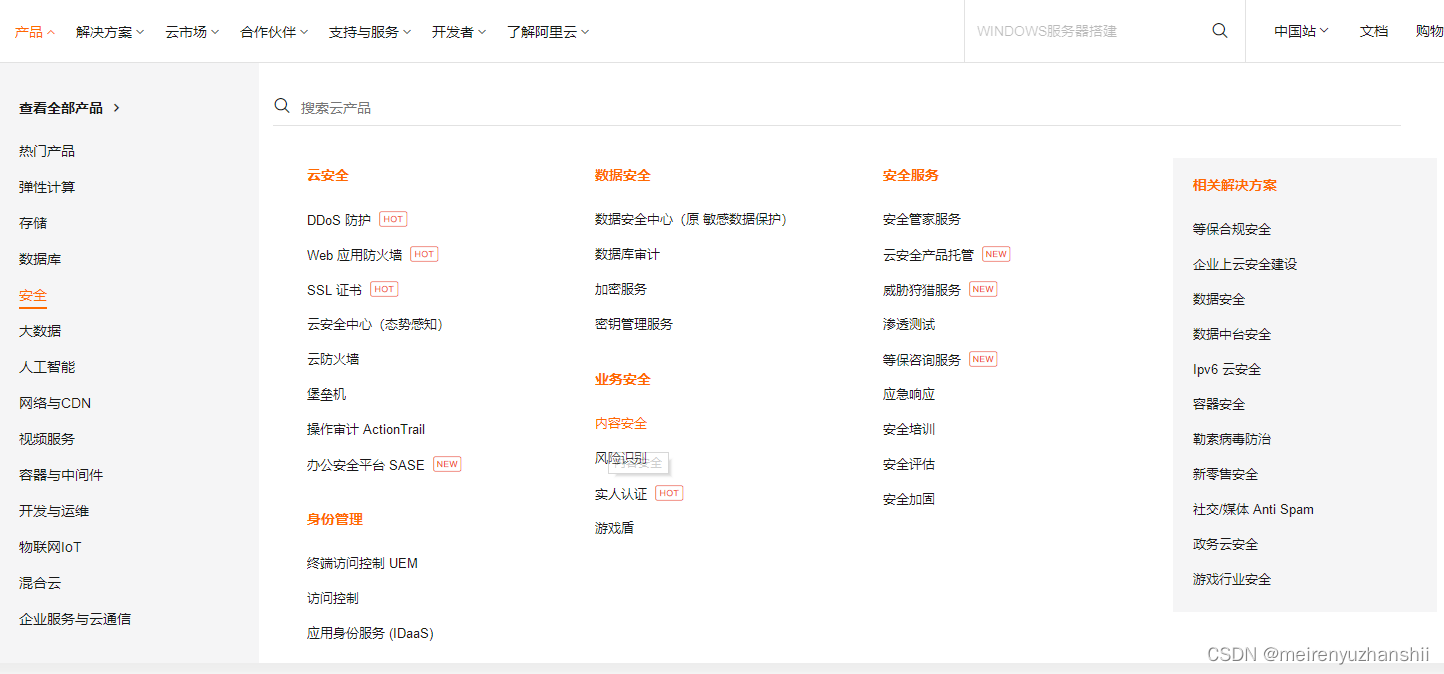Open 密钥管理服务 product

634,325
